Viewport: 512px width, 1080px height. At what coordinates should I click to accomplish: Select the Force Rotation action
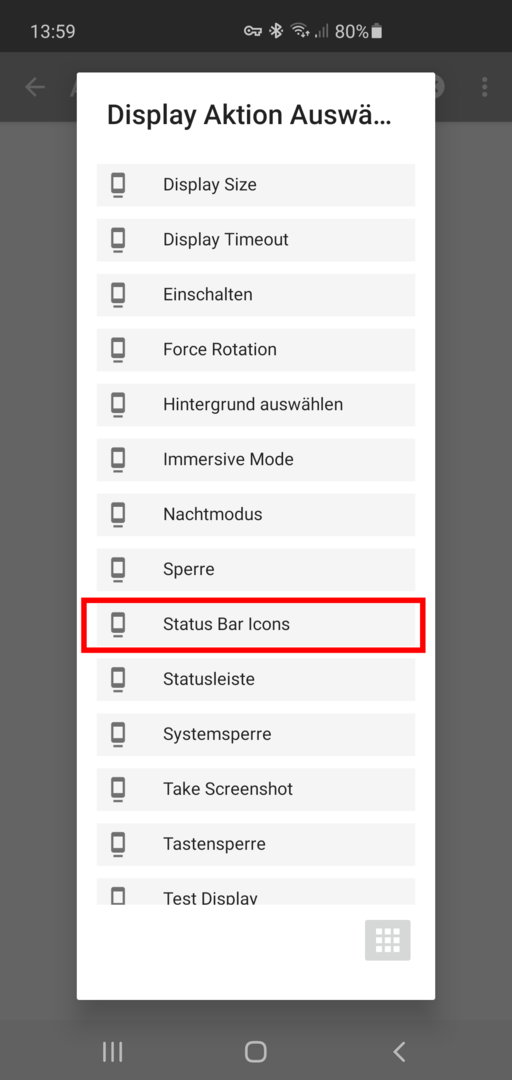coord(256,349)
